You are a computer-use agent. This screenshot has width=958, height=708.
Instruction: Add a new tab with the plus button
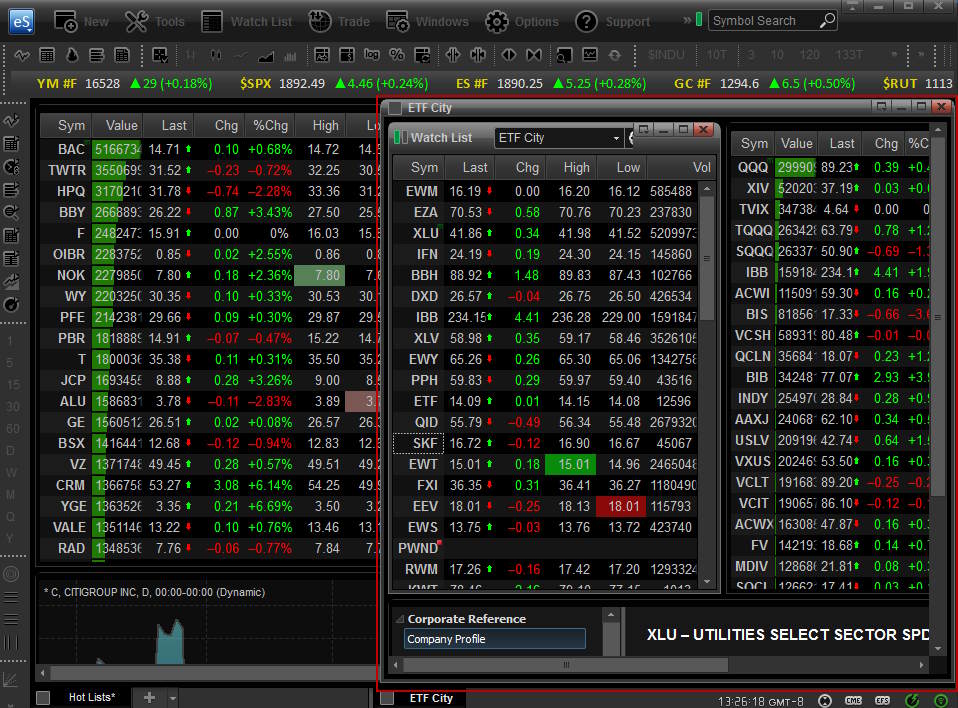point(149,696)
